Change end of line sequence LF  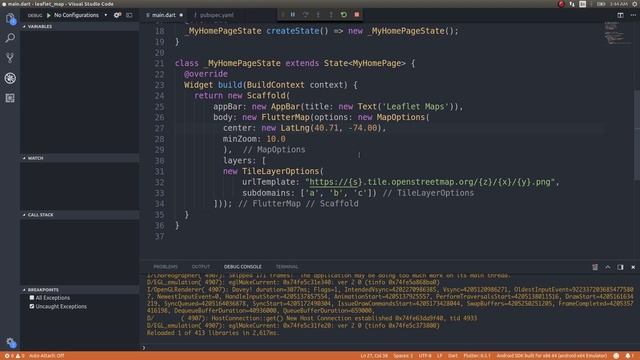[440, 356]
